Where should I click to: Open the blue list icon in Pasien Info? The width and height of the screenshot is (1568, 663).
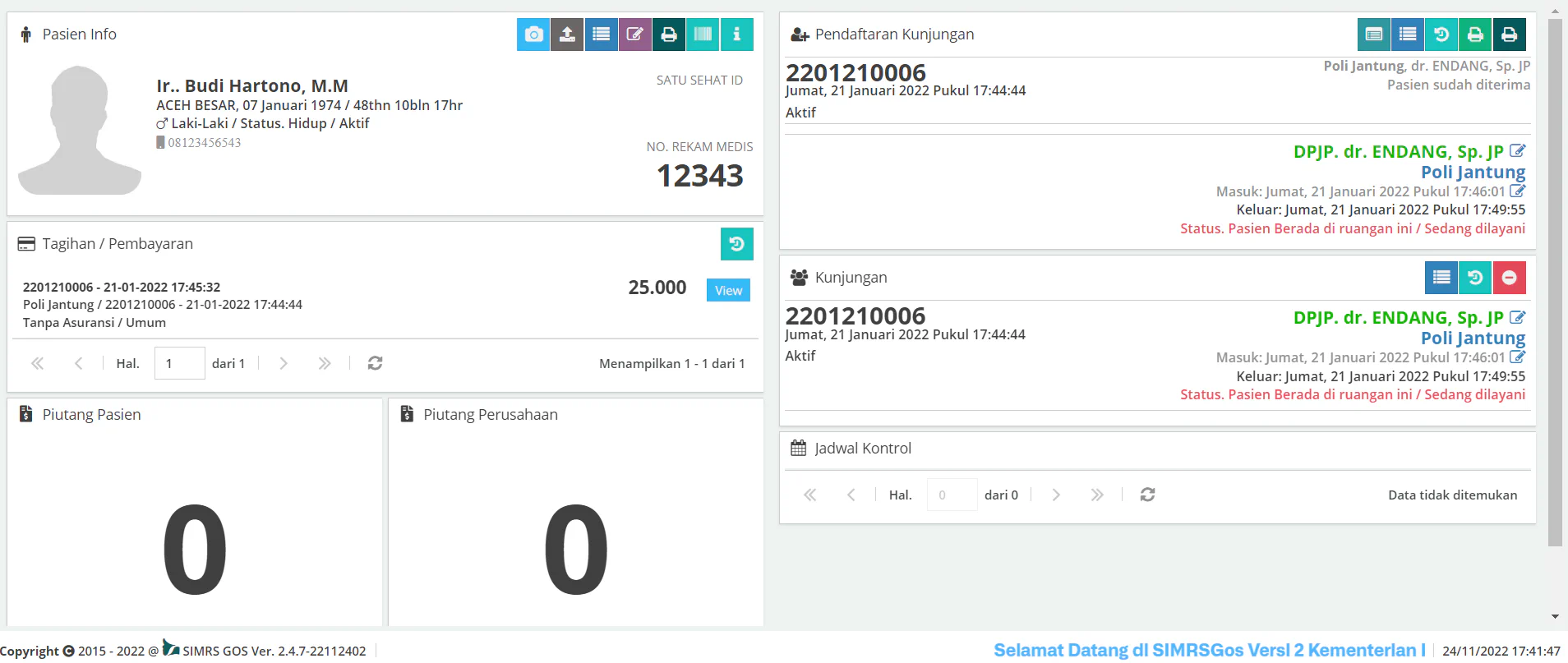pyautogui.click(x=602, y=35)
